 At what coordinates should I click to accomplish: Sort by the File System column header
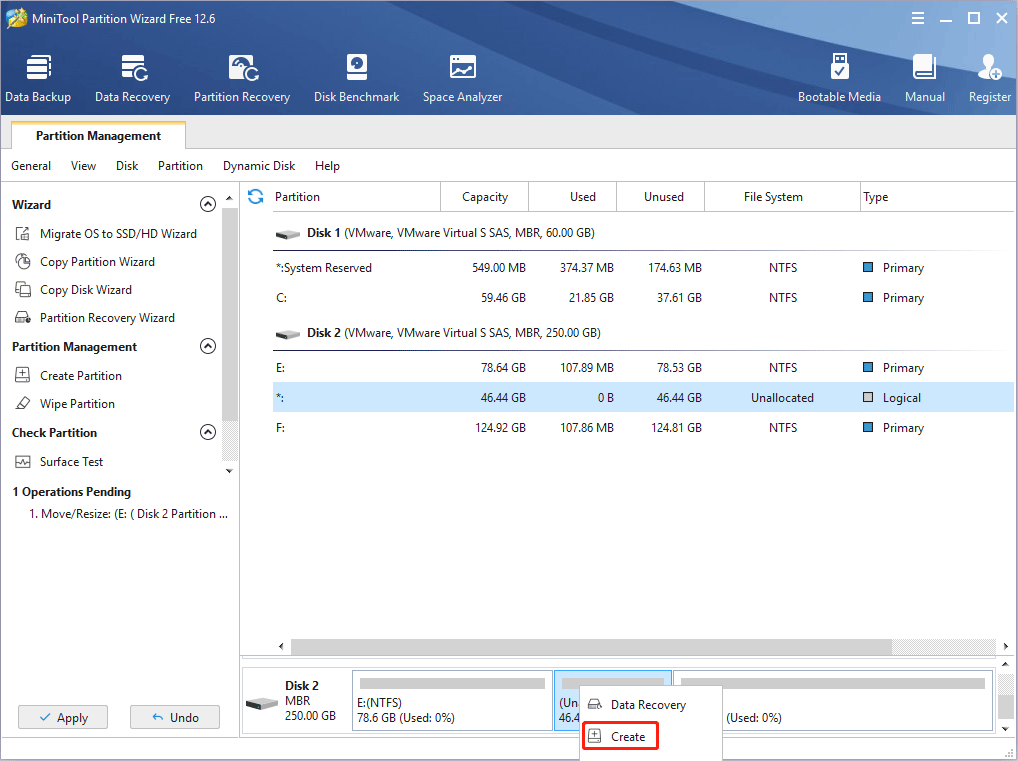[782, 197]
